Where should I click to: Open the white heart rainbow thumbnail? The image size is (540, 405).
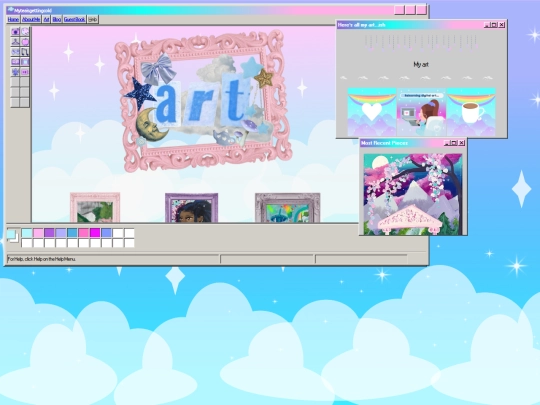pyautogui.click(x=372, y=112)
